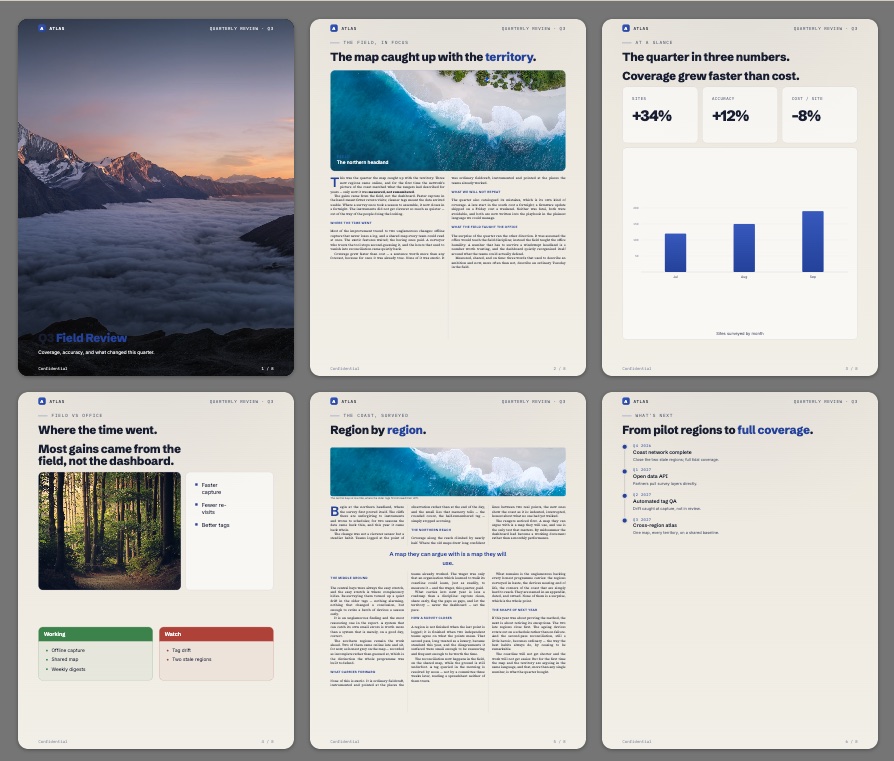Click the 'Weekly digests' item
This screenshot has width=894, height=761.
pos(68,669)
